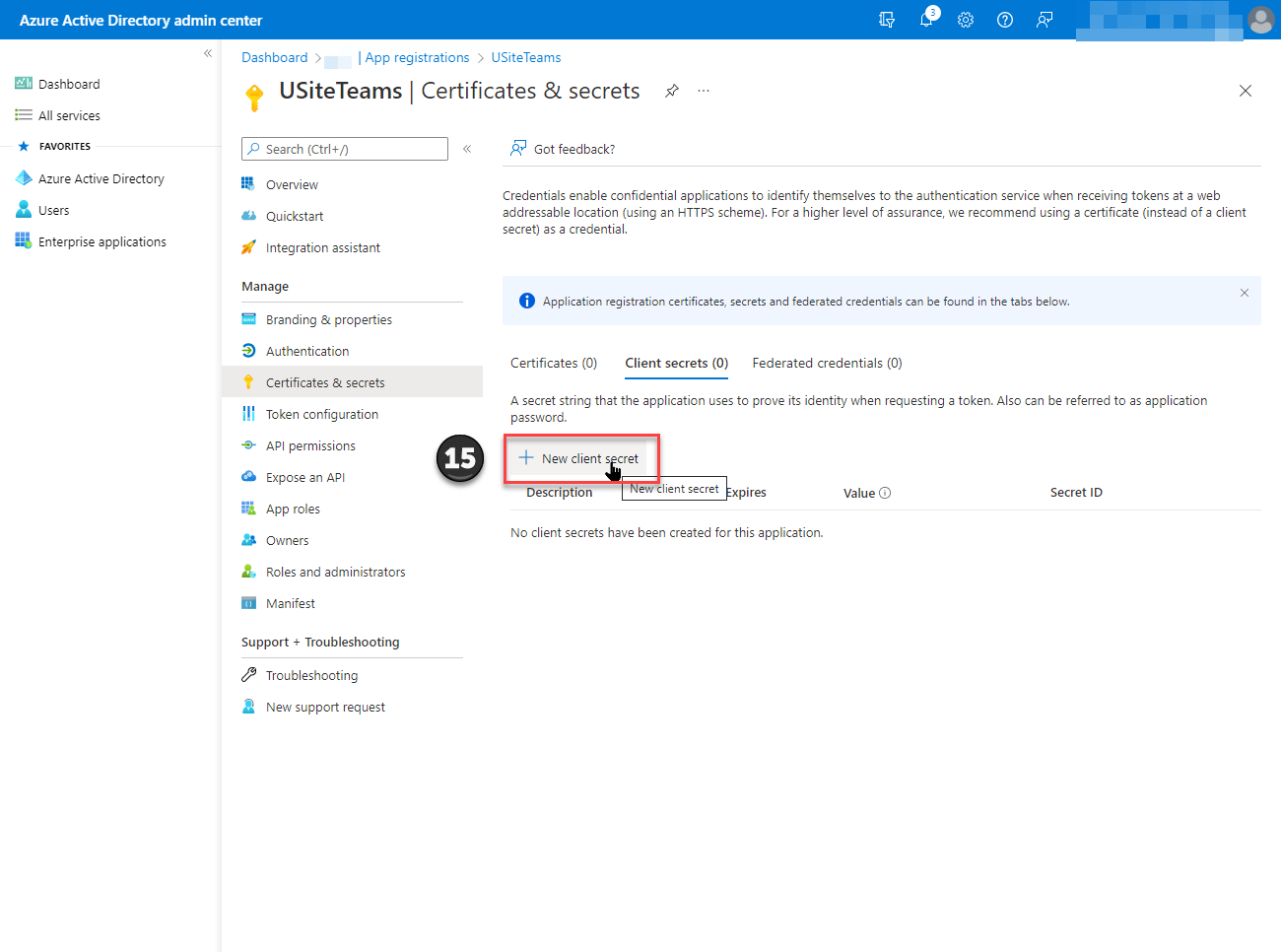
Task: Collapse the app registration menu pane
Action: tap(467, 149)
